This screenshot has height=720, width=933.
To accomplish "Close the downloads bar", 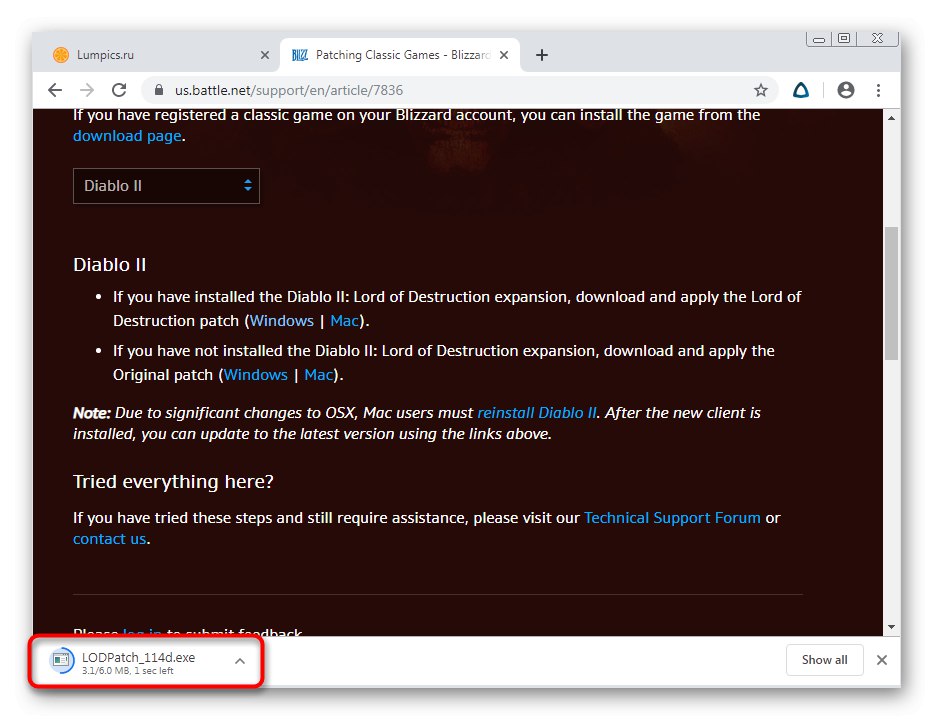I will coord(882,660).
